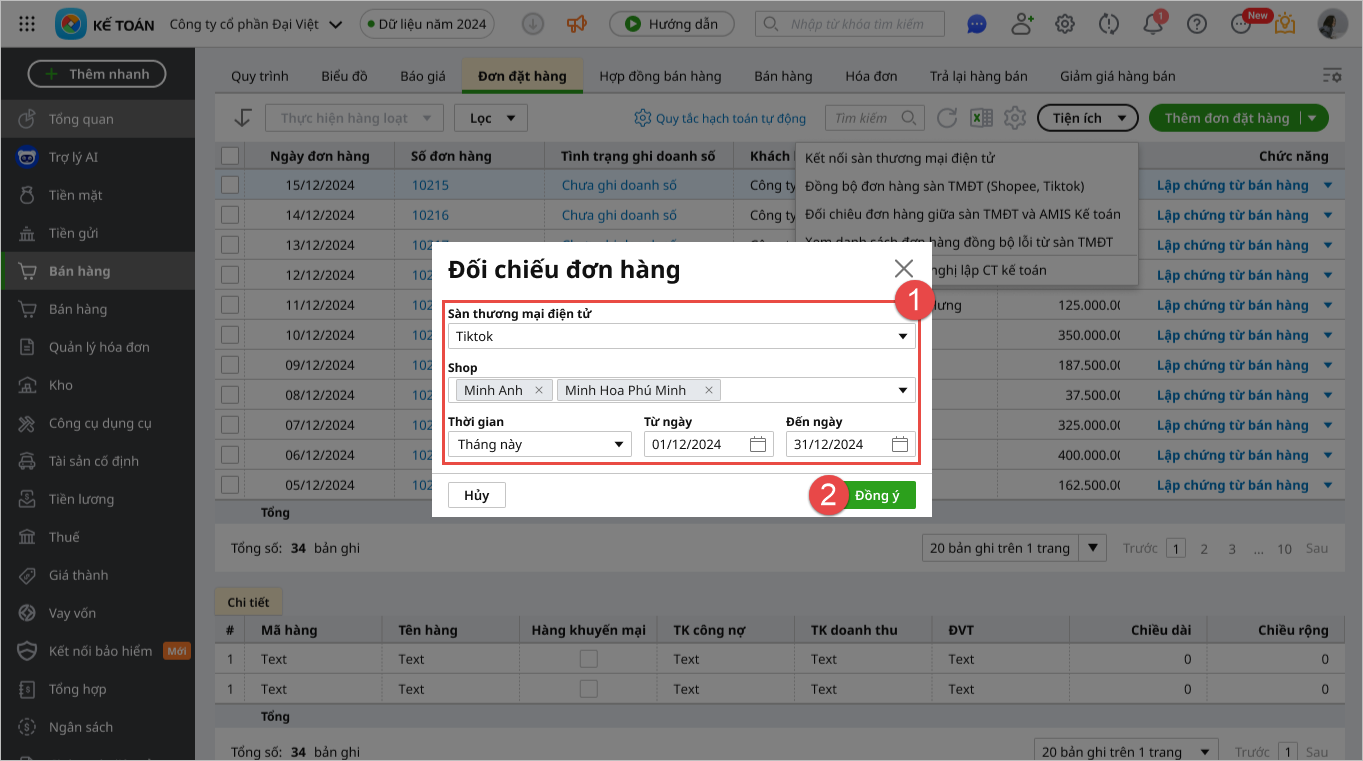Select Kho in the sidebar

(61, 385)
